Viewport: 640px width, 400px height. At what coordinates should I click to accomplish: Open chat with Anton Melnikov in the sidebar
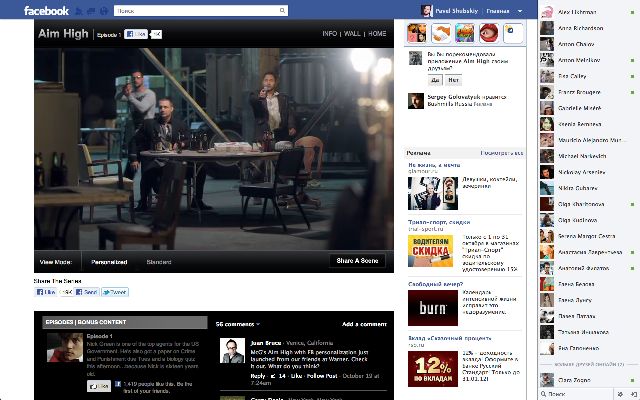pos(588,60)
